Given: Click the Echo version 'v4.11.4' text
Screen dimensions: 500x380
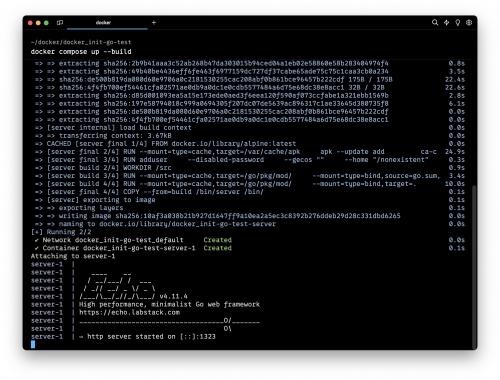Looking at the screenshot, I should click(x=173, y=296).
